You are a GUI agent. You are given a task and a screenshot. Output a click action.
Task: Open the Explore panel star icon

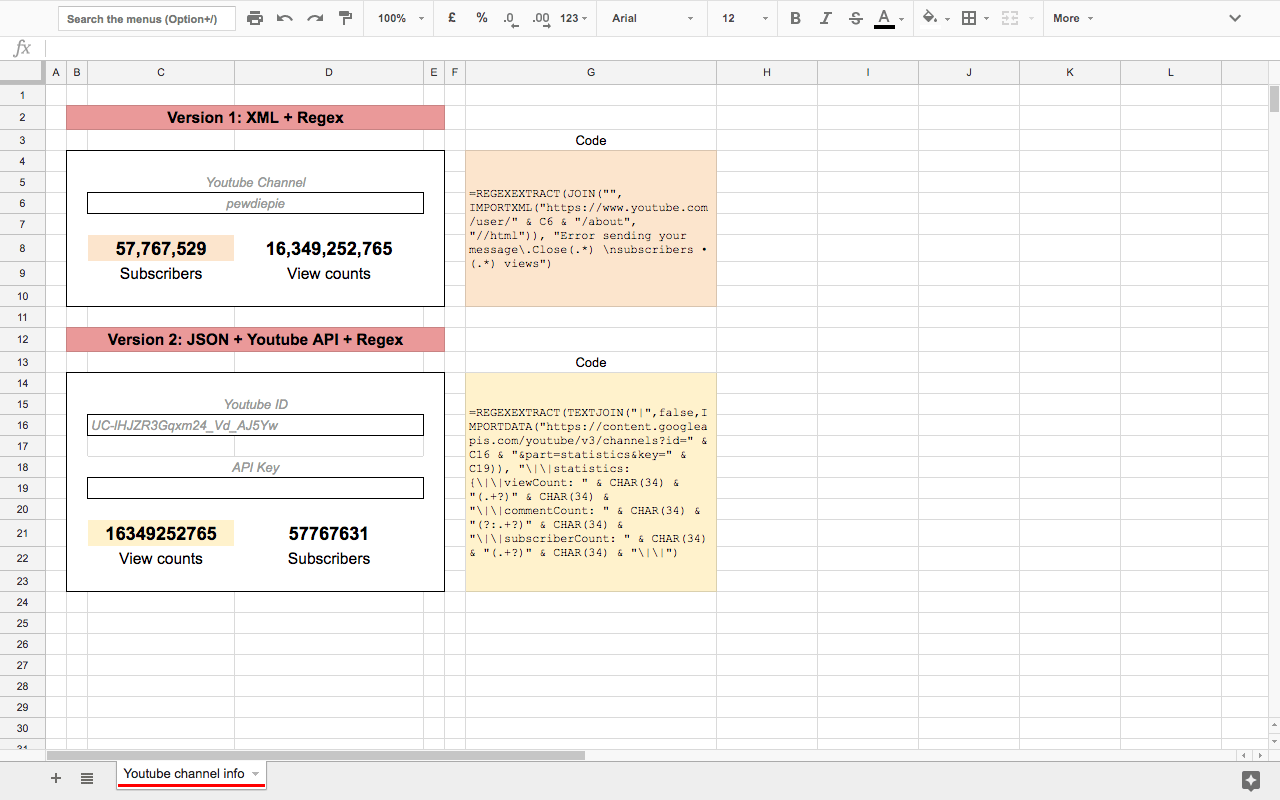[1250, 780]
